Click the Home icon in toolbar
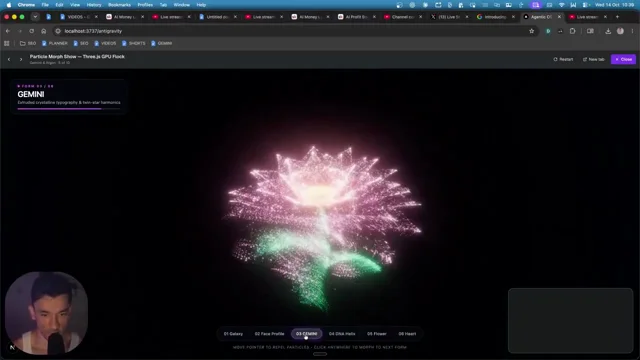640x360 pixels. (x=44, y=31)
